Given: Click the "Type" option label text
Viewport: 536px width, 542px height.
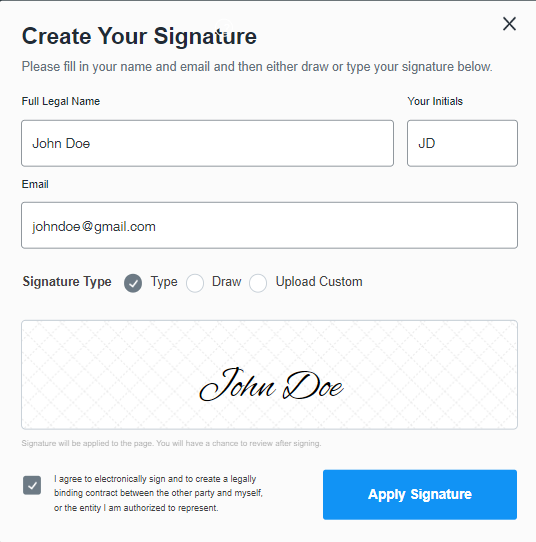Looking at the screenshot, I should point(164,282).
